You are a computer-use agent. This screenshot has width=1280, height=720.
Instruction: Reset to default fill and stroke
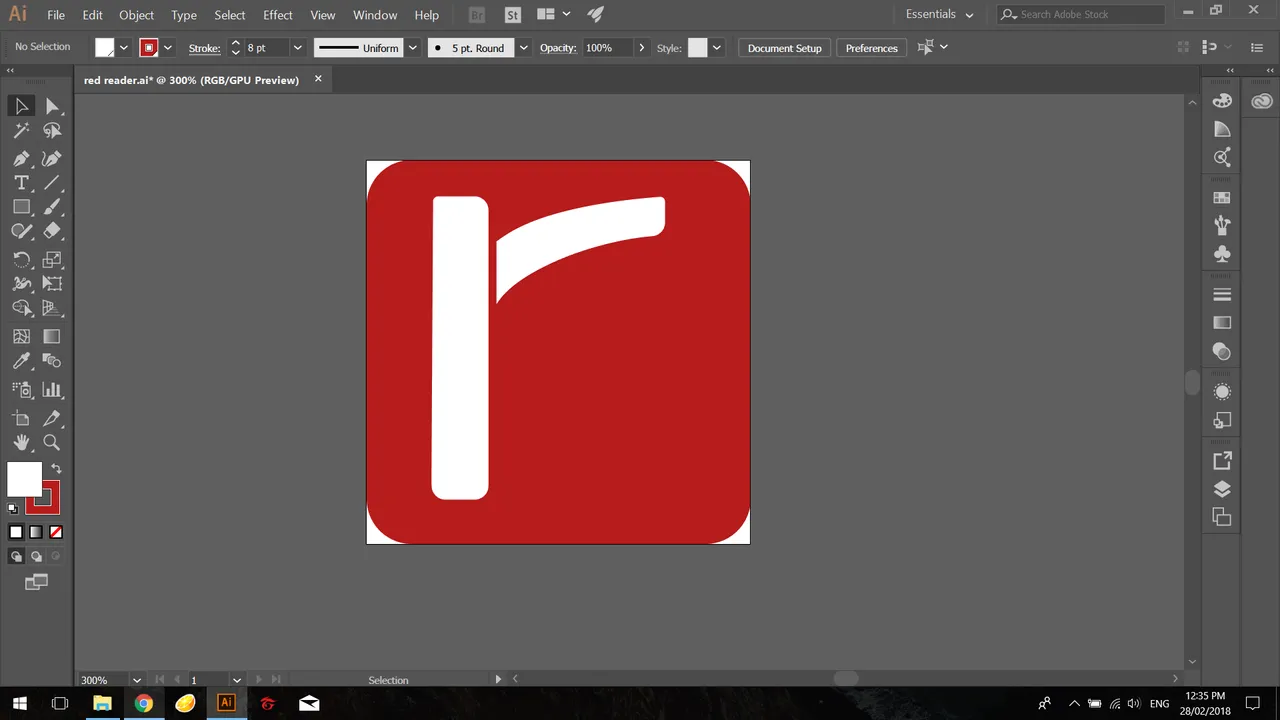[13, 508]
